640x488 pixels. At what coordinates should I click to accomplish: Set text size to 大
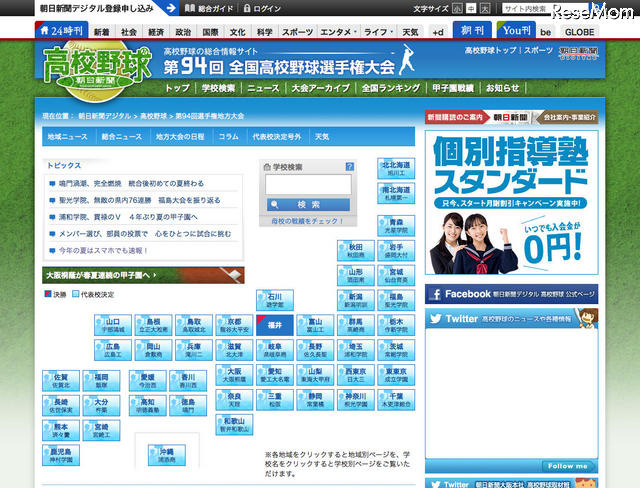pos(485,9)
